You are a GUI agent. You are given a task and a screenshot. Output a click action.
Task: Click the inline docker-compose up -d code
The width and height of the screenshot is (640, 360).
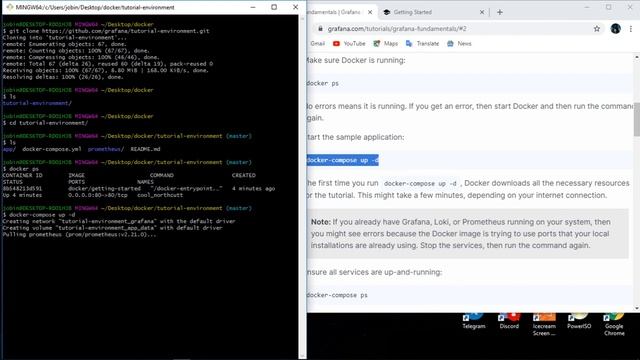[420, 184]
